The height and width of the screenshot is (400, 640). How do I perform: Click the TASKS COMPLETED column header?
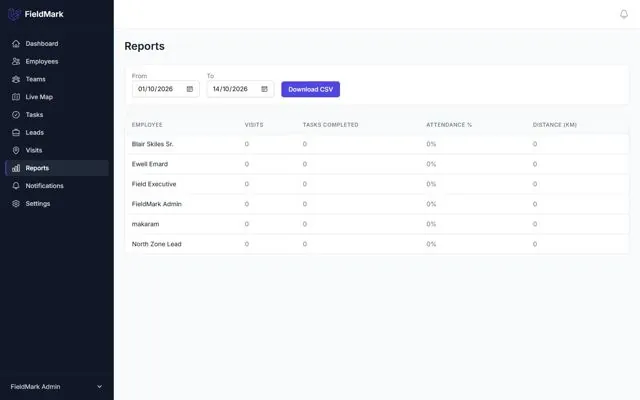click(331, 125)
